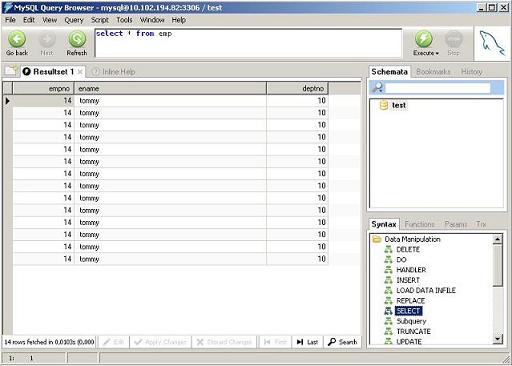Jump to the First row button
Screen dimensions: 512x366
tap(275, 342)
